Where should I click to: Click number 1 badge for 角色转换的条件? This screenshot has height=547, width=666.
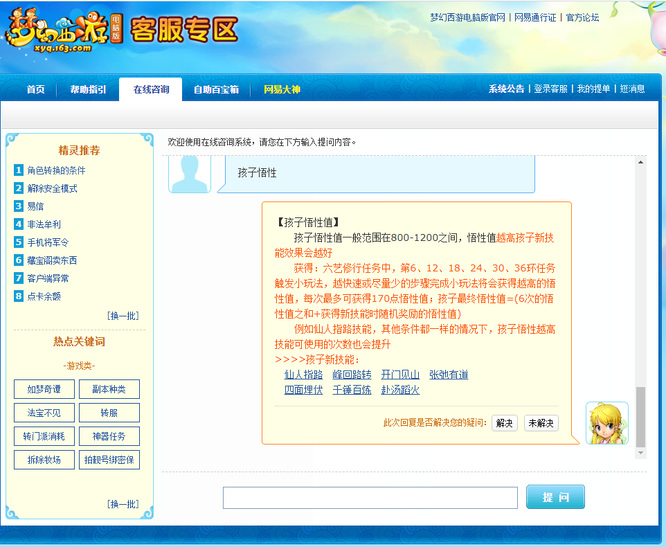pos(18,170)
